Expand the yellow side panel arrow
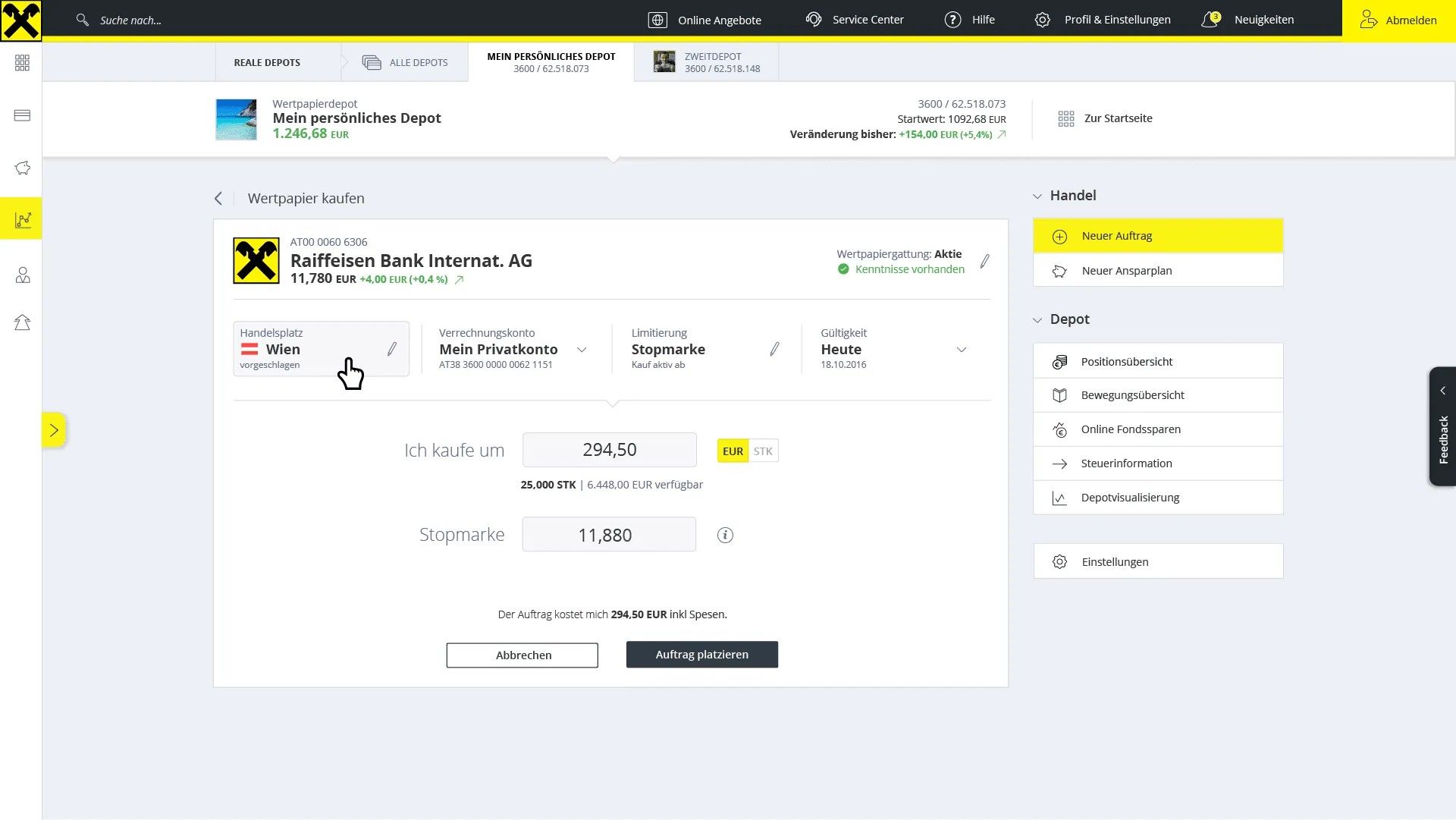 (x=54, y=430)
